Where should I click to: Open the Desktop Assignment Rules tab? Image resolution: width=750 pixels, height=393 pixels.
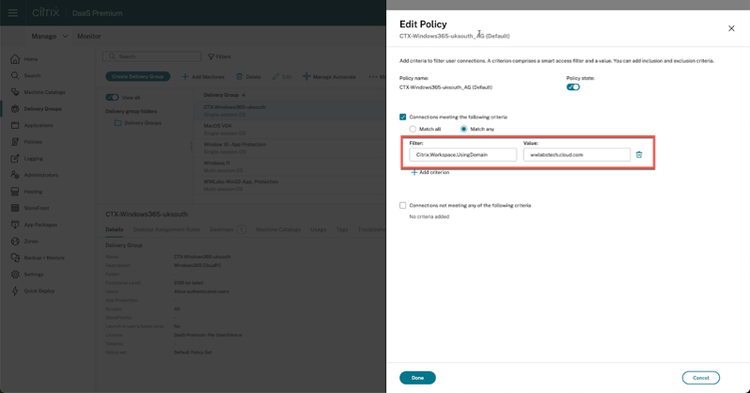point(166,229)
